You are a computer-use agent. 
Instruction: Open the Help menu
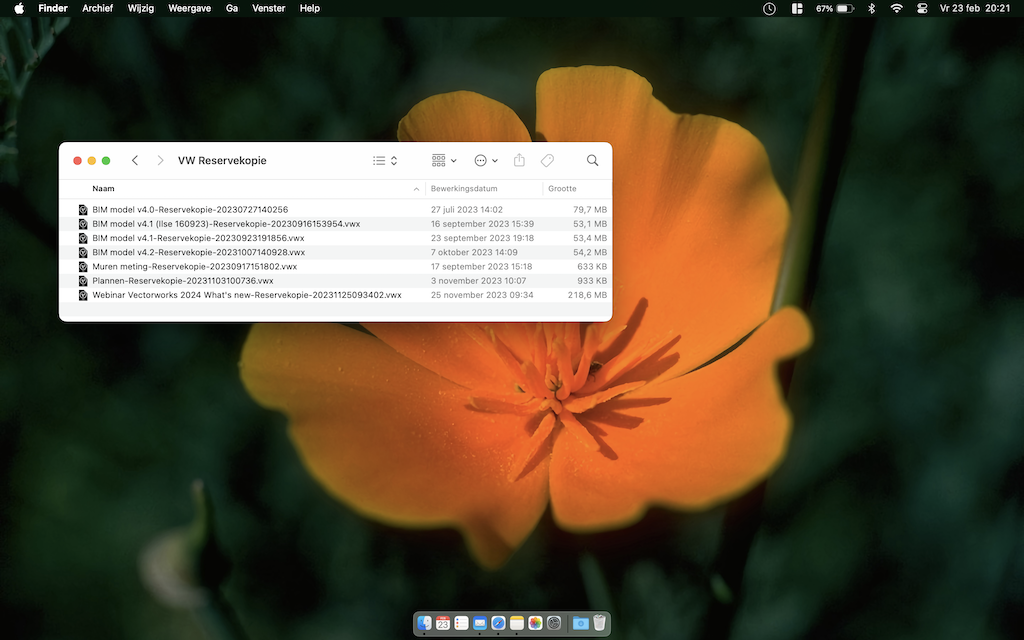coord(310,8)
